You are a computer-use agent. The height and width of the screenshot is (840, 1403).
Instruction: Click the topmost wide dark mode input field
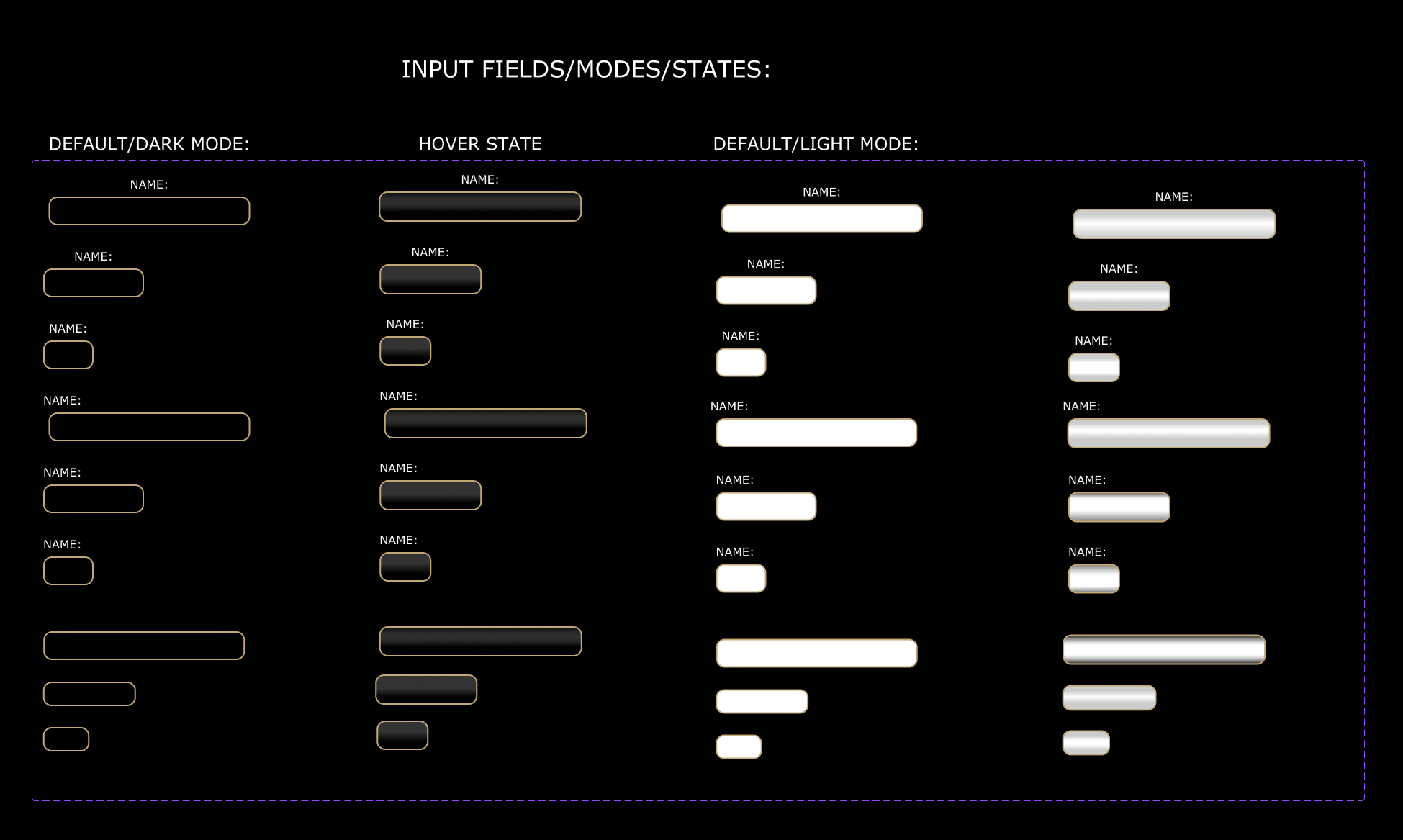click(149, 211)
